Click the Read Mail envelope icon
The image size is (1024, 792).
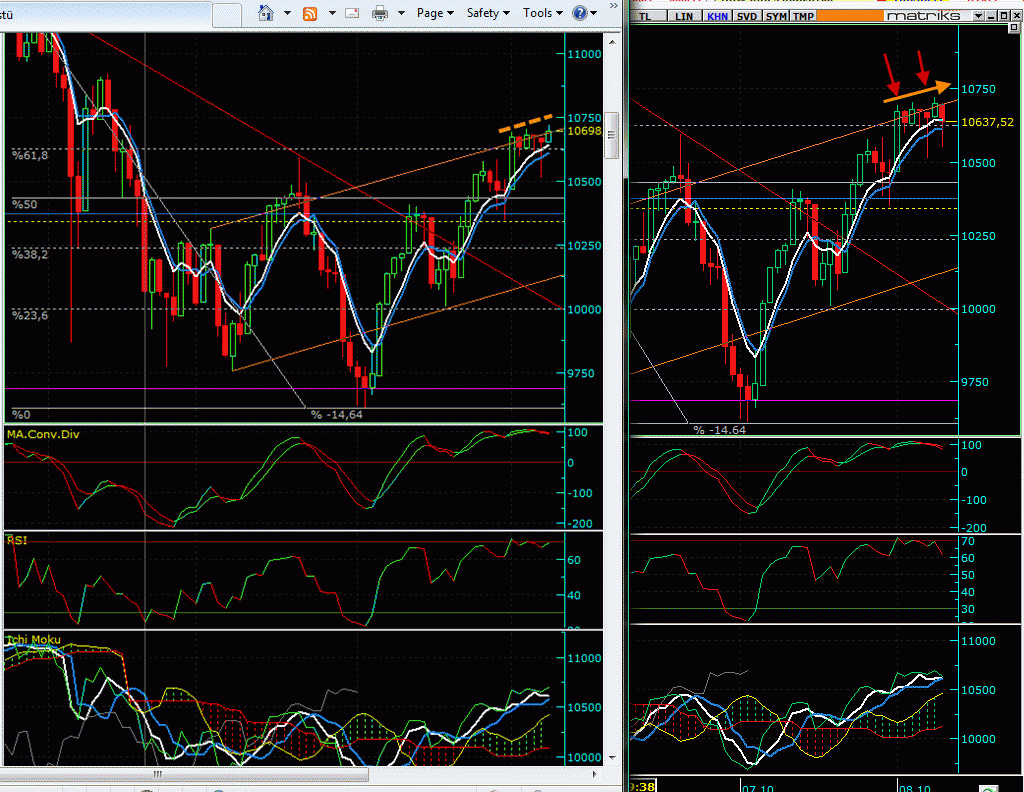[x=353, y=13]
